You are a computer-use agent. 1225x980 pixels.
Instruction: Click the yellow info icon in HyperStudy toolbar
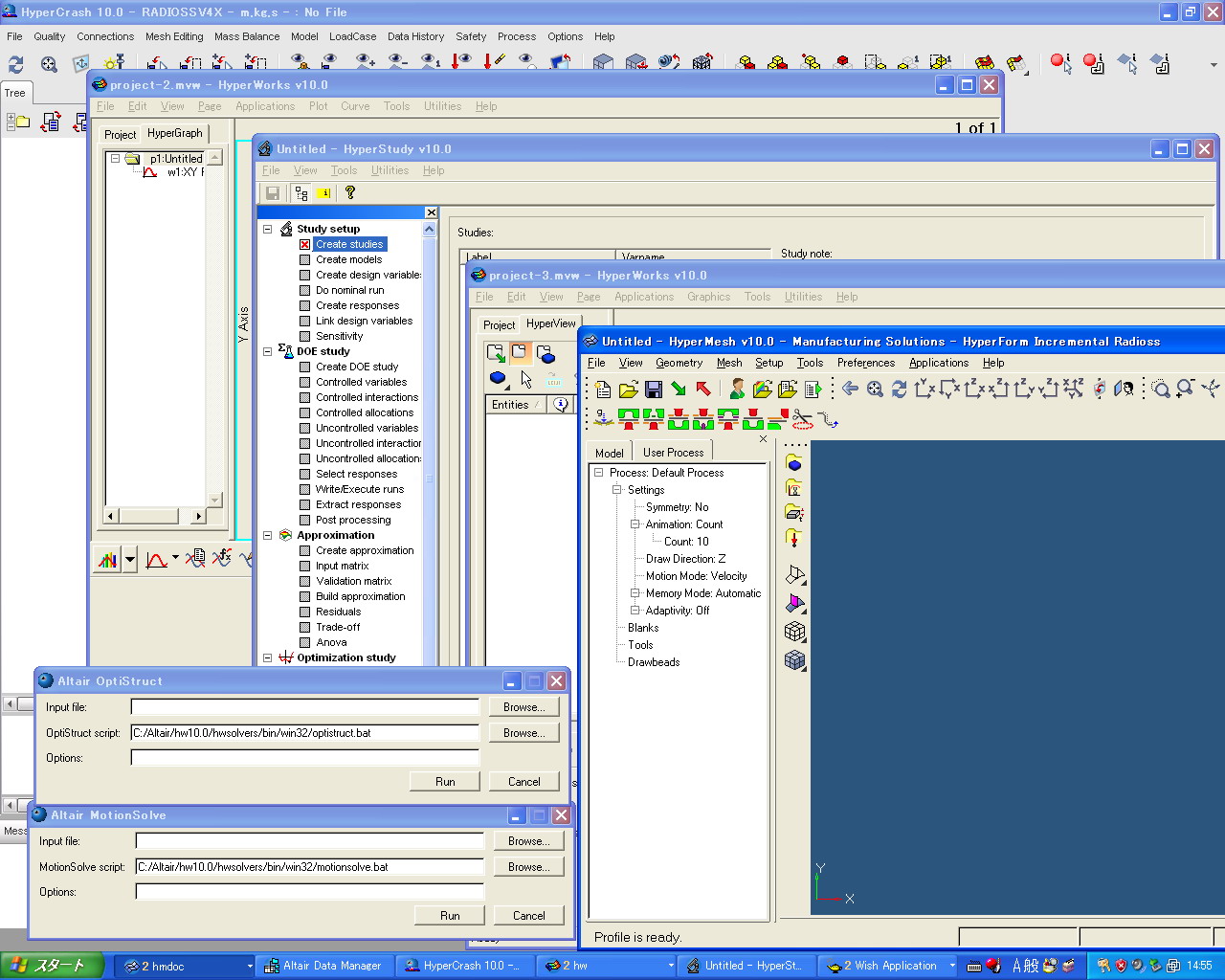coord(324,193)
